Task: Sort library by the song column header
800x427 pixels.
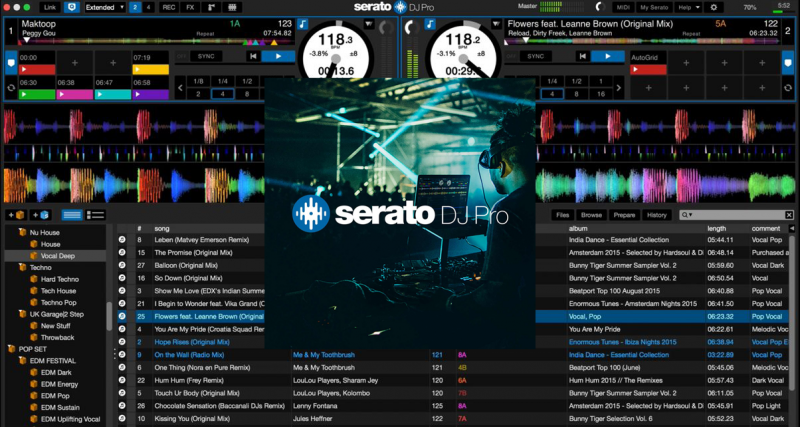Action: click(x=162, y=229)
